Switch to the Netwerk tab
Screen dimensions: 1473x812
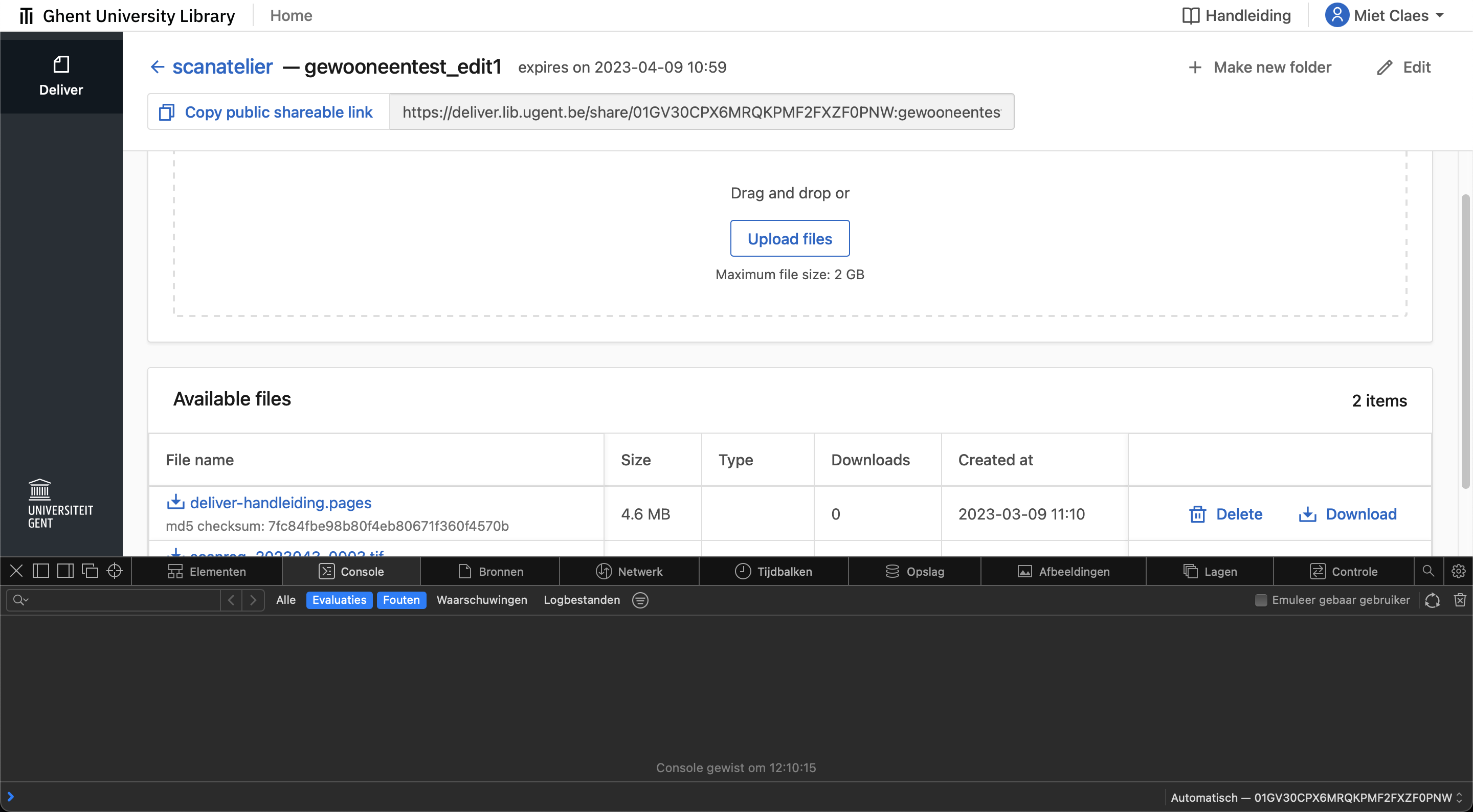tap(629, 571)
